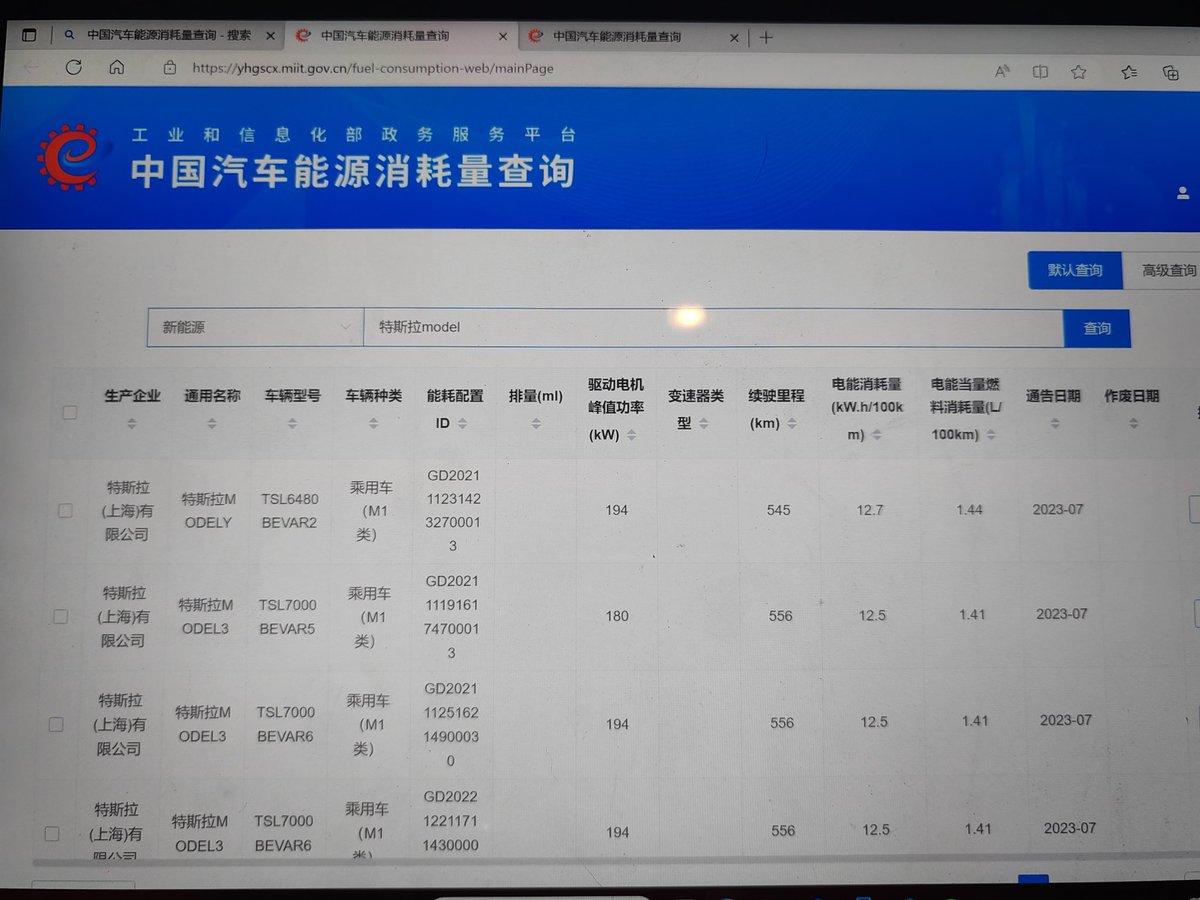The height and width of the screenshot is (900, 1200).
Task: Check the TSL6480BEVAR2 row checkbox
Action: 65,510
